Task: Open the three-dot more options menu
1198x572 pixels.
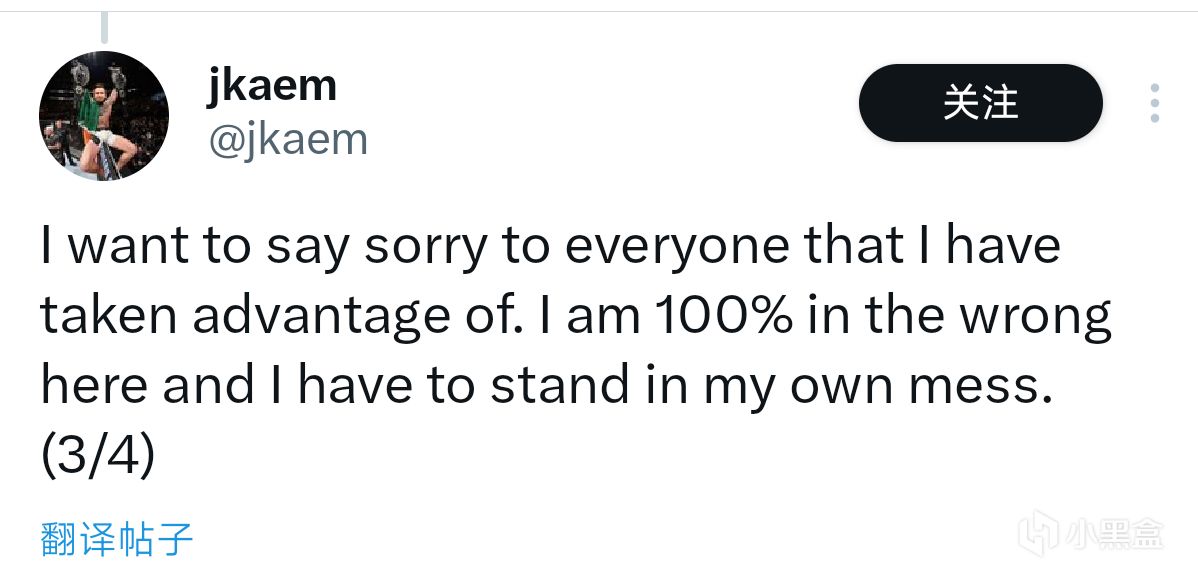Action: [x=1154, y=103]
